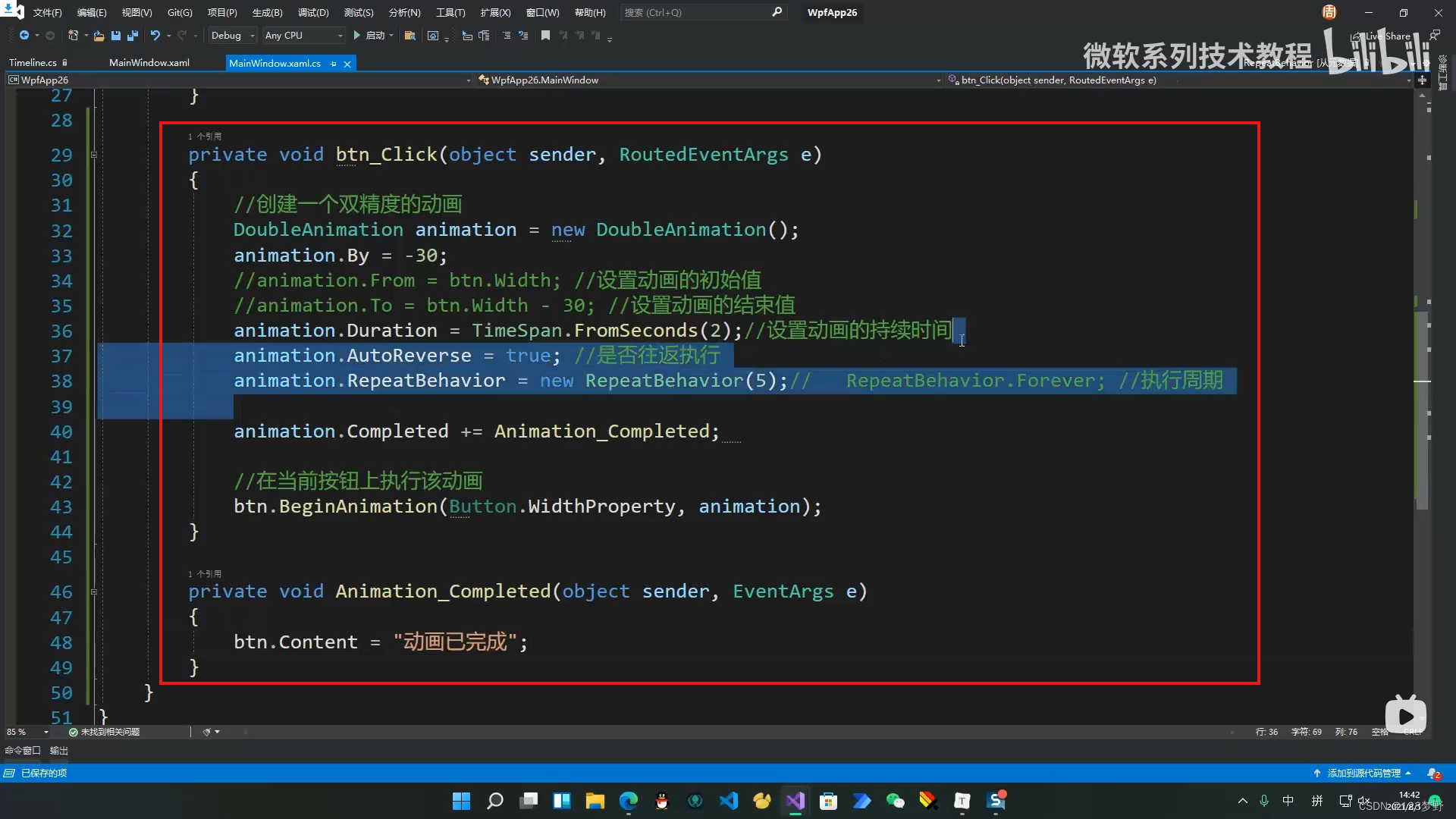Collapse the Animation_Completed method outline

click(x=94, y=591)
